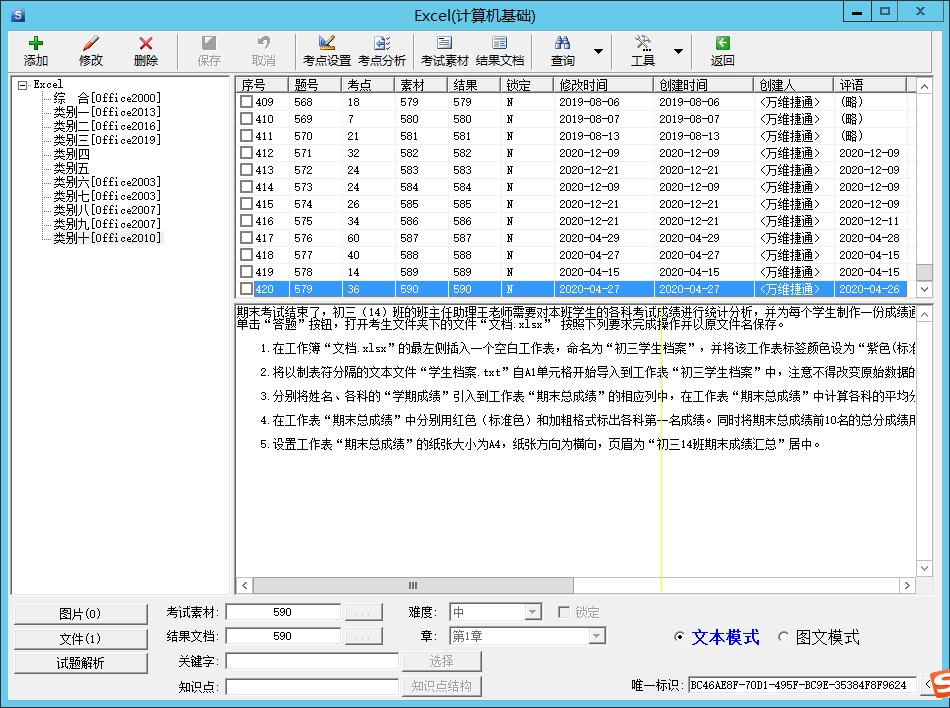The height and width of the screenshot is (708, 950).
Task: Select tree item 类别十[Office2010]
Action: pos(107,238)
